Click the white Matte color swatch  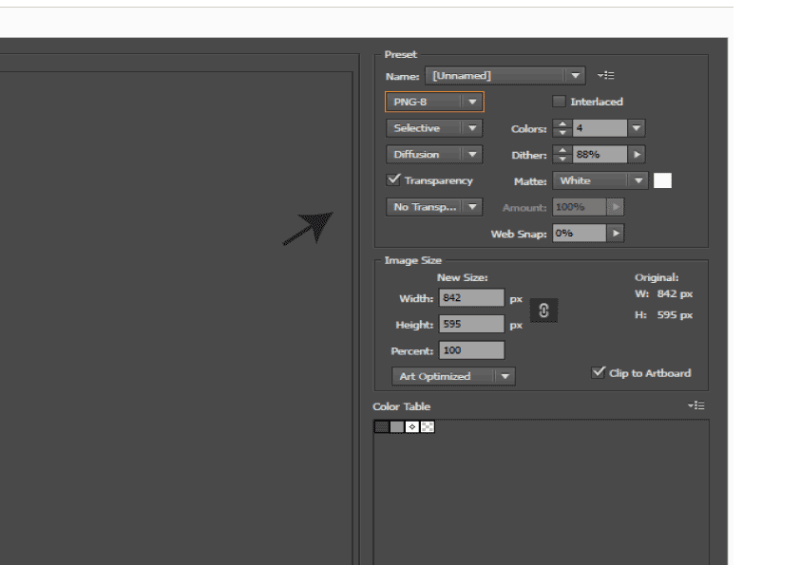[662, 181]
